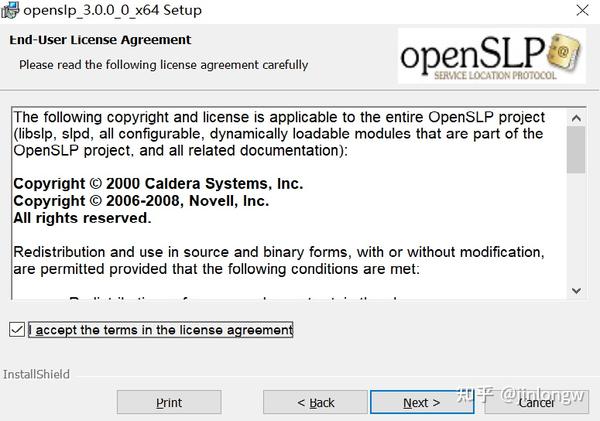The image size is (600, 421).
Task: Toggle the accept license terms checkbox
Action: (x=16, y=330)
